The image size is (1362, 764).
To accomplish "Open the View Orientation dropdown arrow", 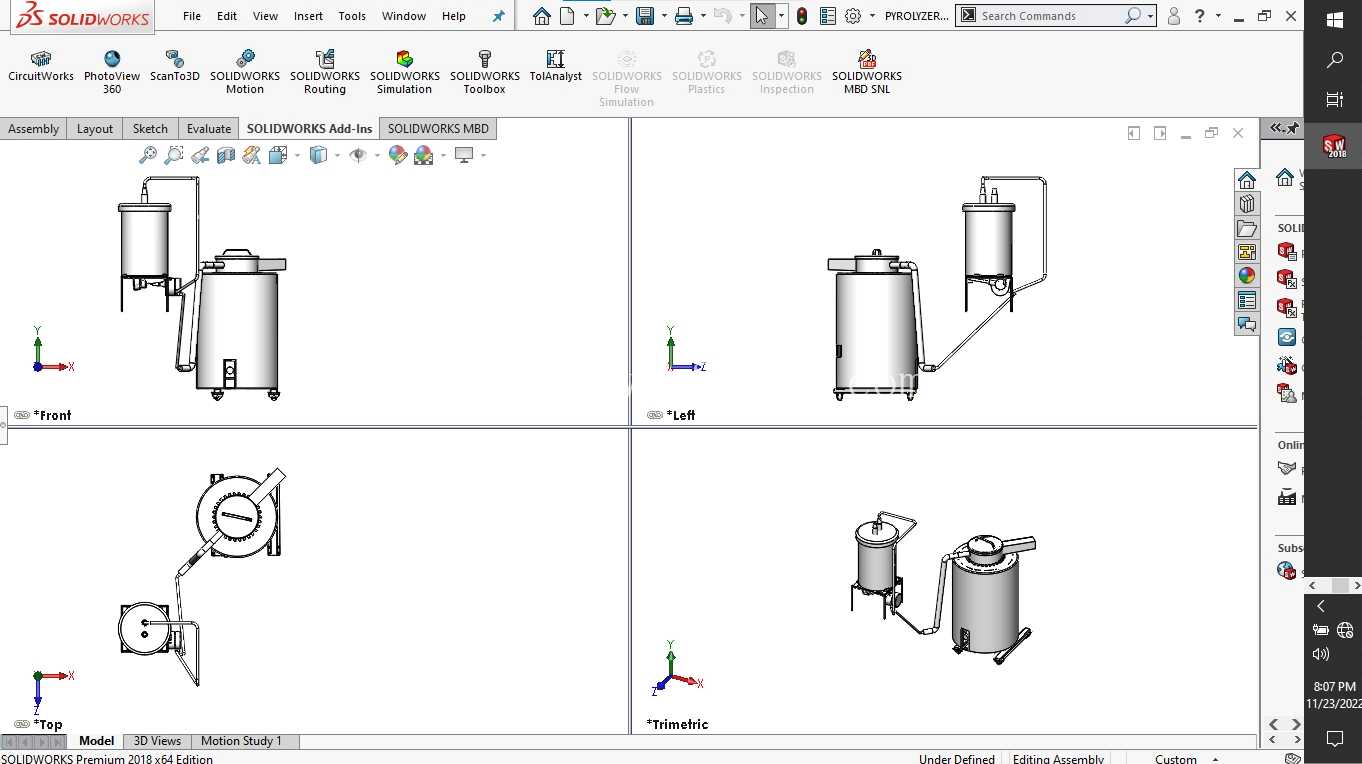I will click(297, 155).
